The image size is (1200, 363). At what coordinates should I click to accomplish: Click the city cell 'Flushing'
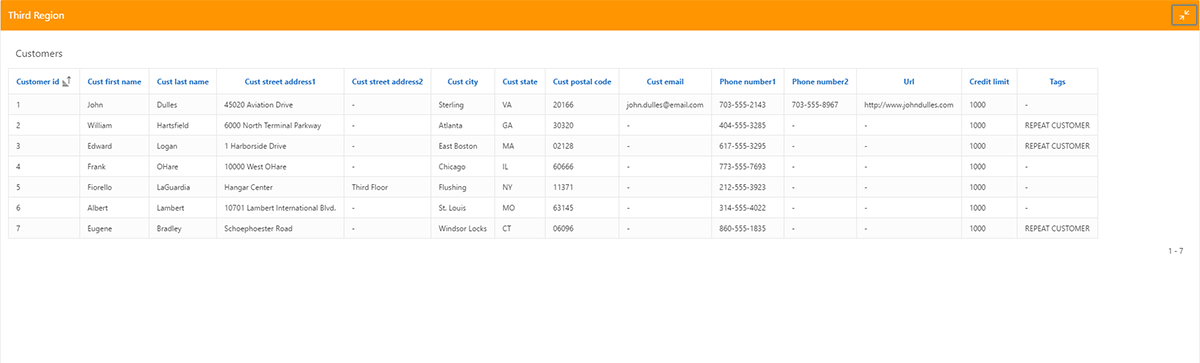click(x=453, y=187)
